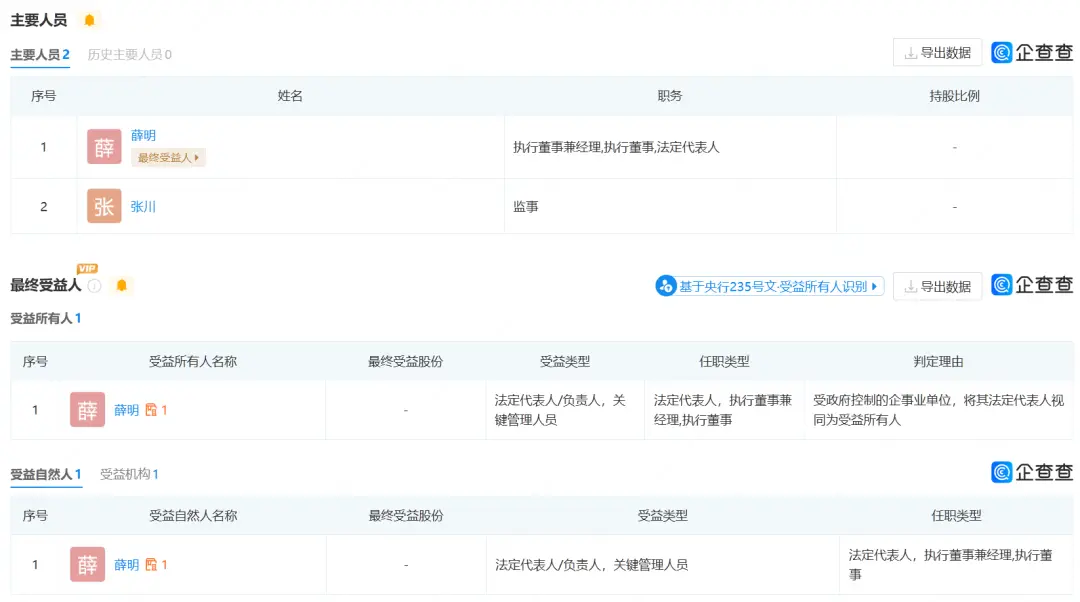Click the 薛 avatar in the 受益自然人 table

click(87, 565)
